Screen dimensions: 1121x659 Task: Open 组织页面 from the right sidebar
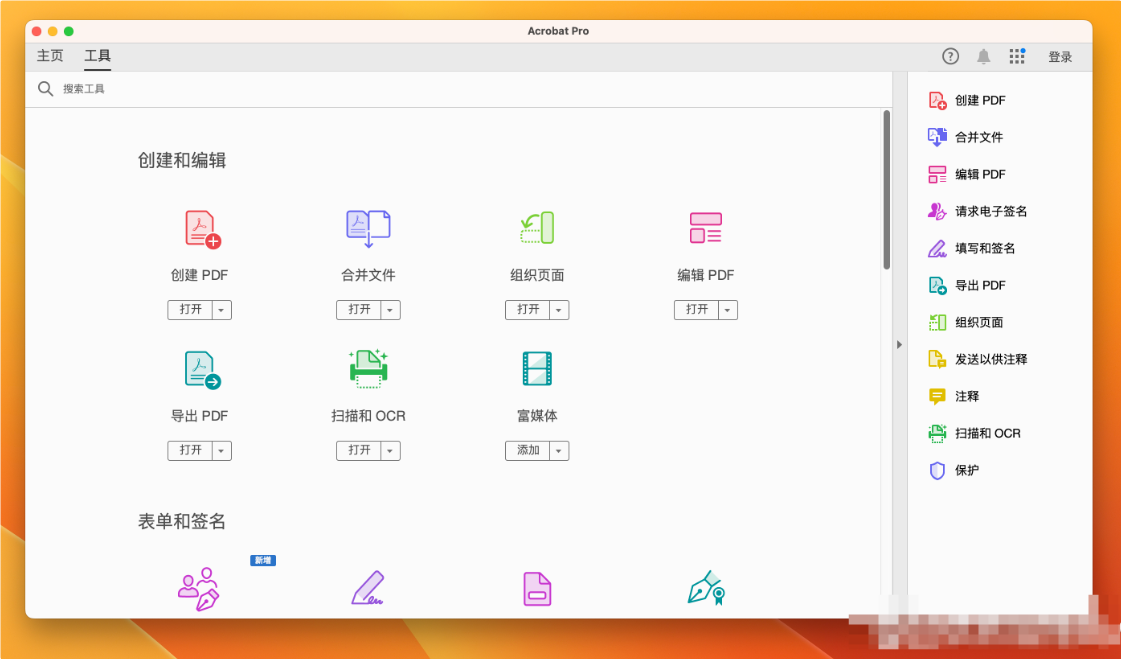pos(965,322)
